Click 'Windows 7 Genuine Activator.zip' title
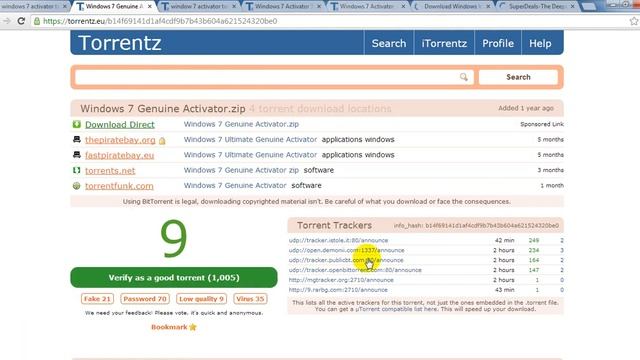Viewport: 640px width, 360px height. (162, 109)
